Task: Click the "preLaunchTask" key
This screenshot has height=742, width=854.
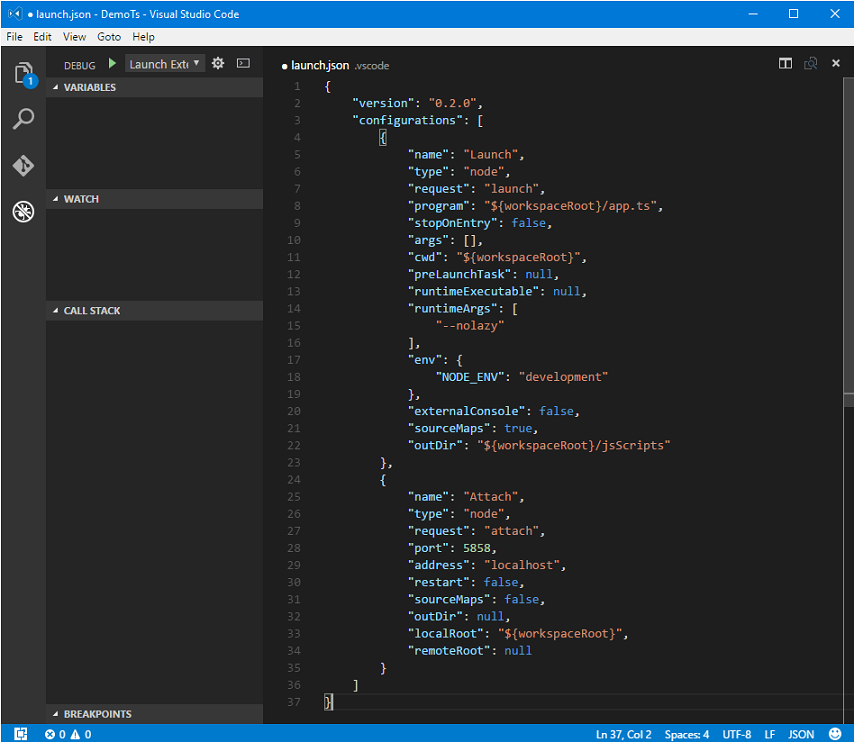Action: 459,274
